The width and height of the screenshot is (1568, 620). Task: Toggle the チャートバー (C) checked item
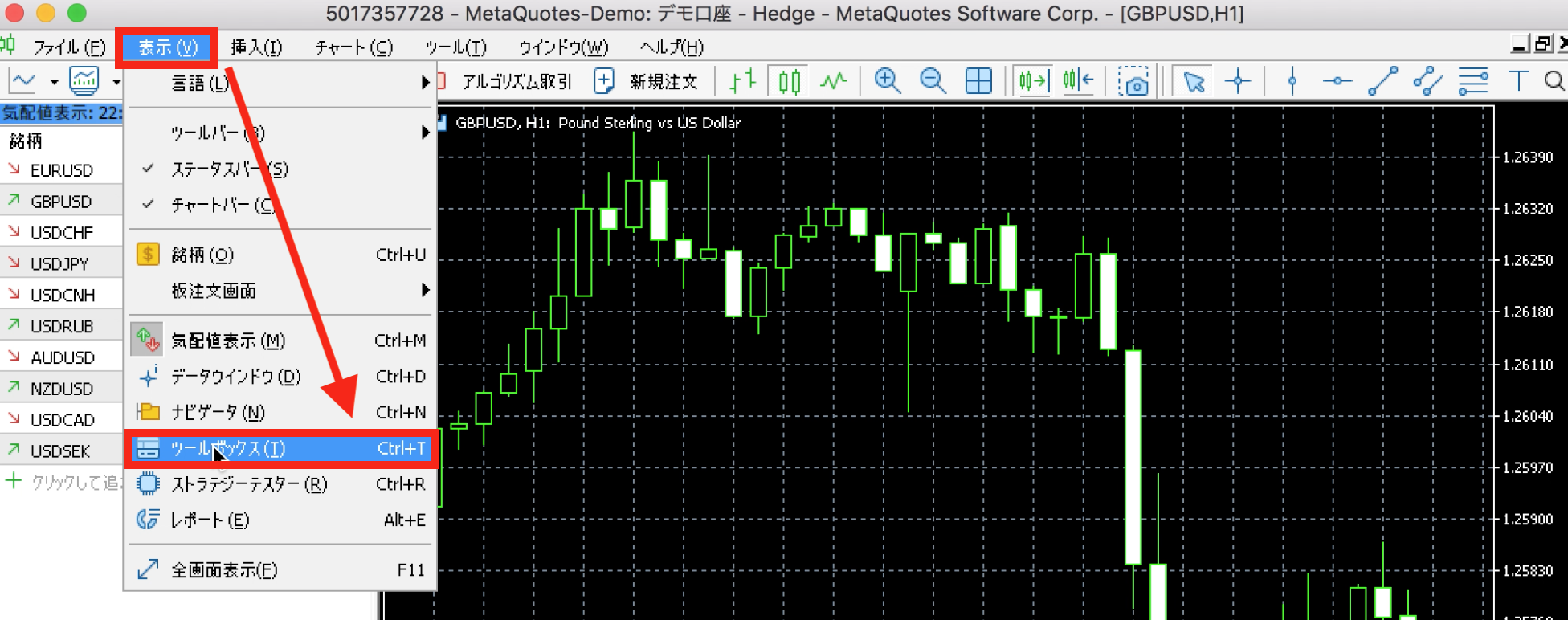coord(280,205)
